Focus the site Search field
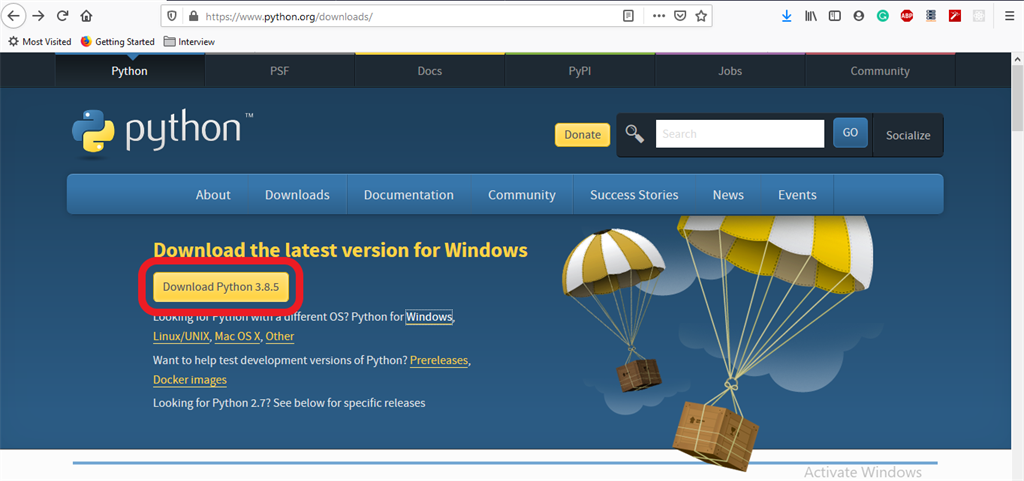 click(740, 134)
